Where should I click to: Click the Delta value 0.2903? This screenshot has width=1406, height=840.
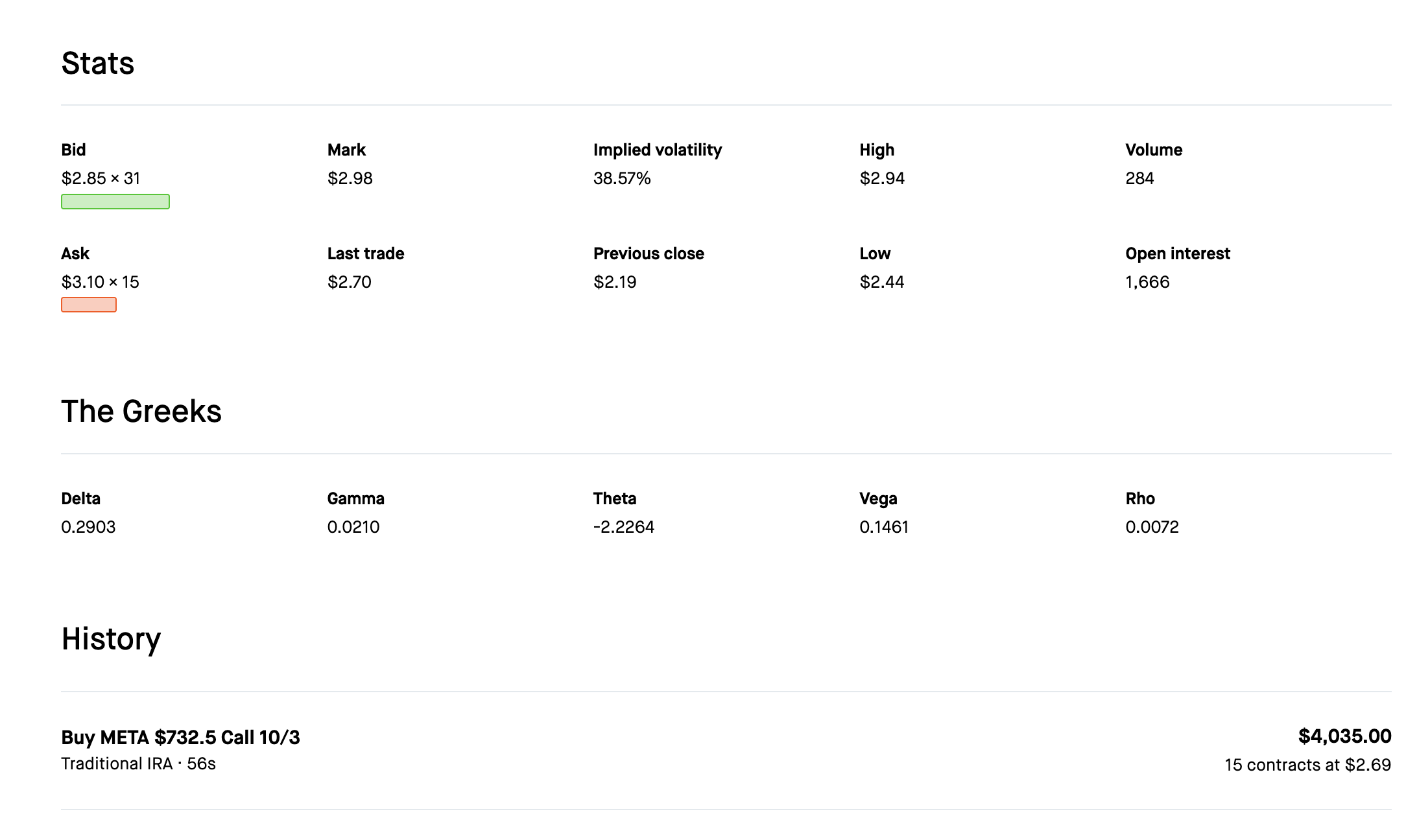coord(88,527)
